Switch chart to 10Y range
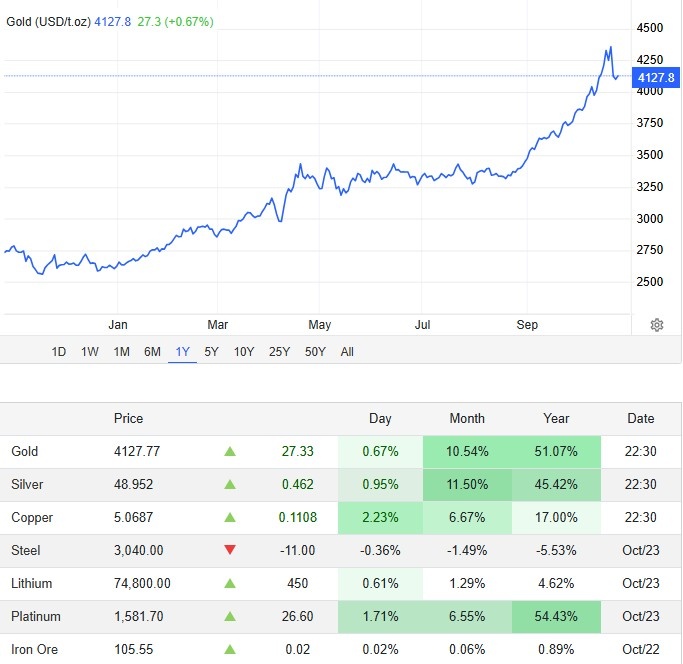683x664 pixels. [x=244, y=352]
